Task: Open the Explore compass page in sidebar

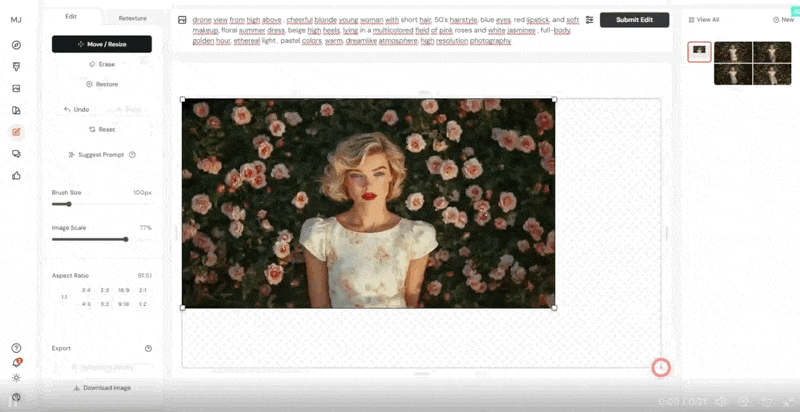Action: coord(16,45)
